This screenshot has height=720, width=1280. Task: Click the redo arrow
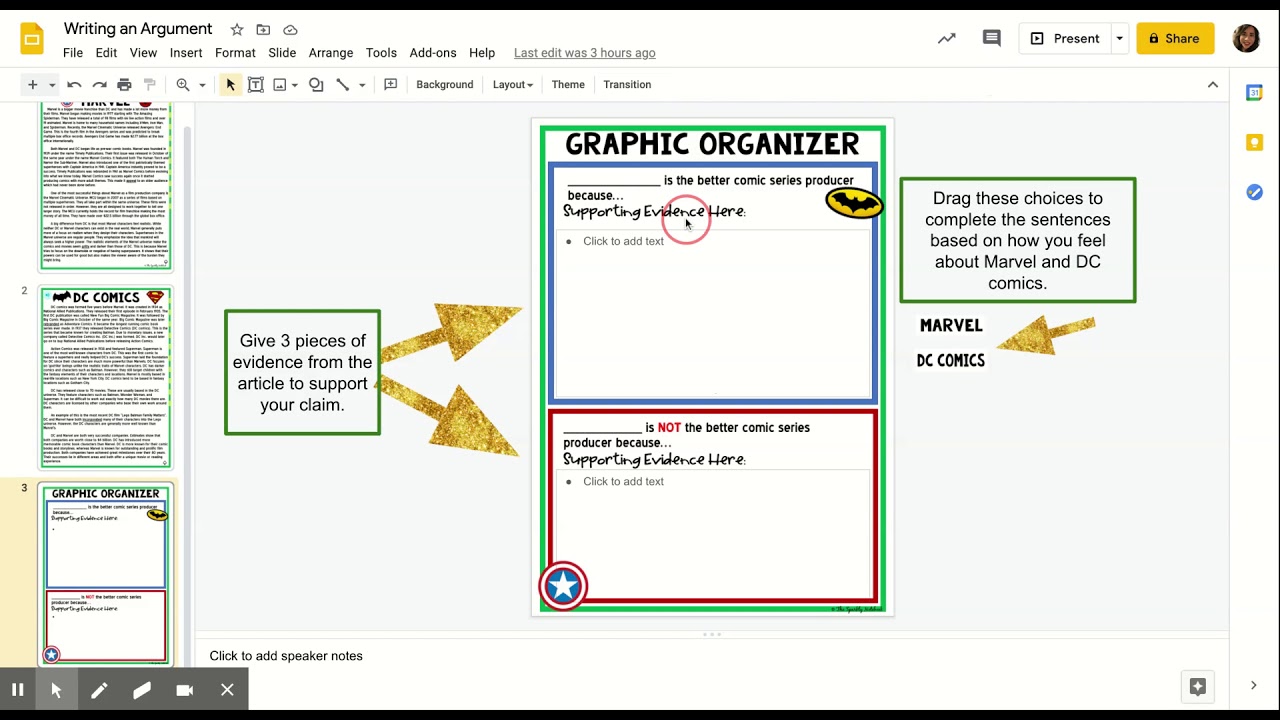point(99,85)
